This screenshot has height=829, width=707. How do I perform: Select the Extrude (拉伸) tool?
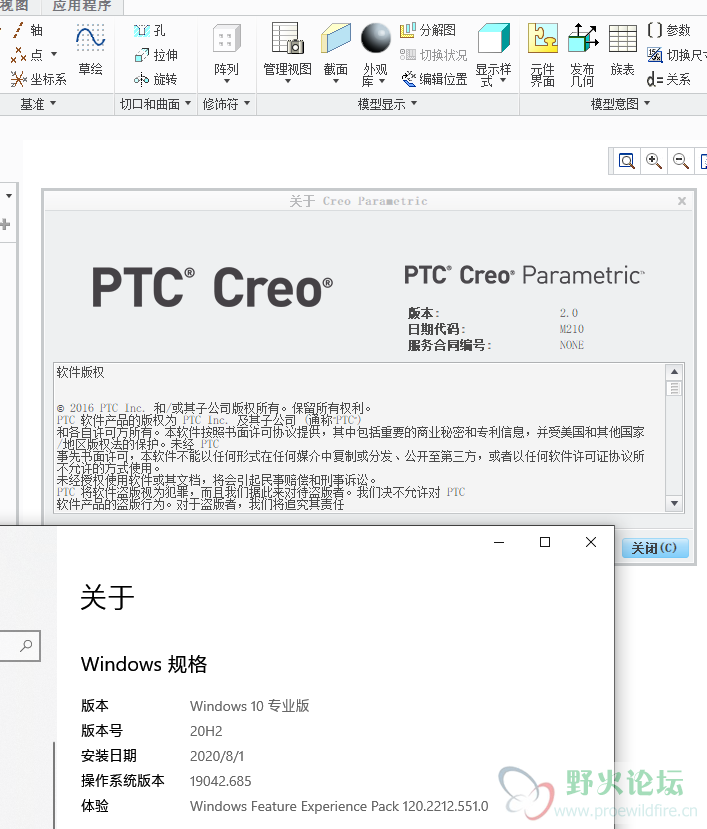coord(156,55)
